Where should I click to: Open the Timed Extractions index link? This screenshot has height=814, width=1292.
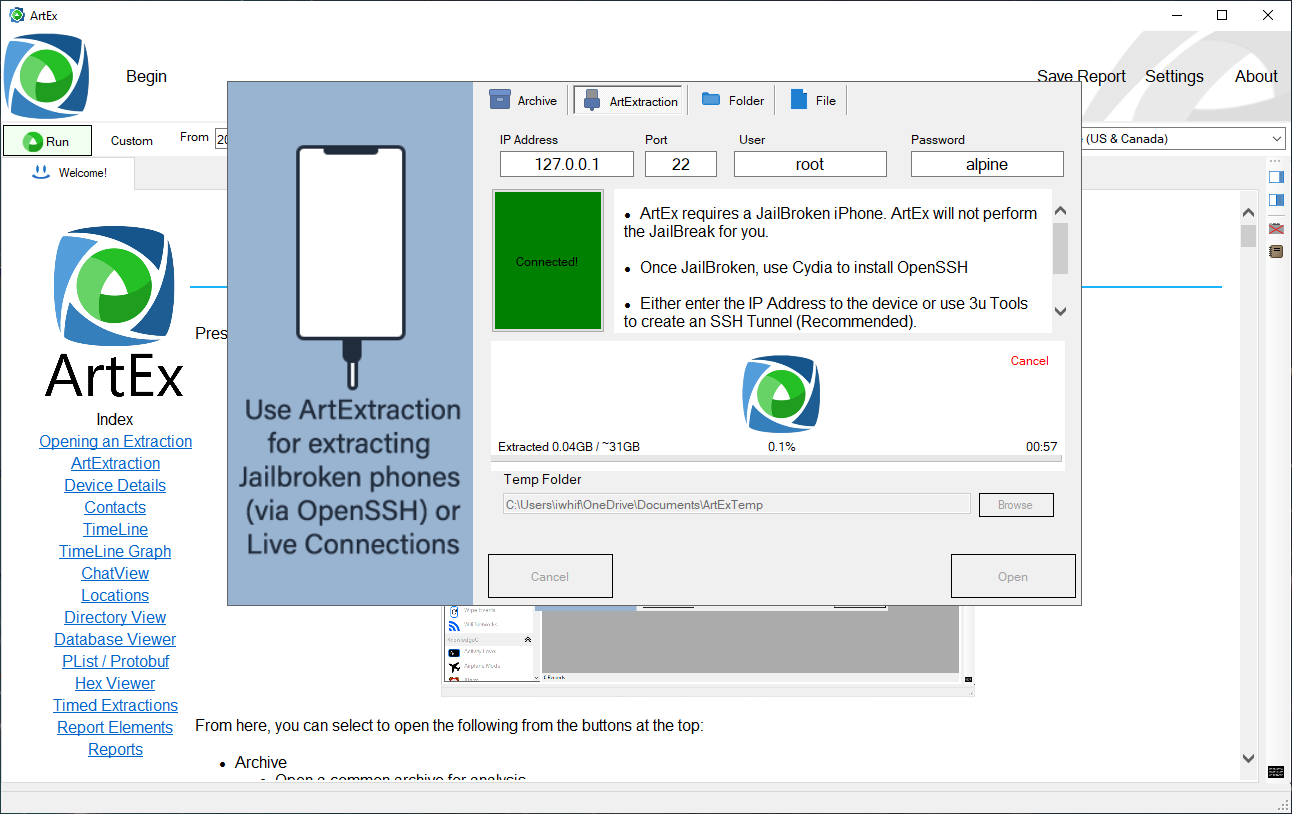(x=115, y=705)
